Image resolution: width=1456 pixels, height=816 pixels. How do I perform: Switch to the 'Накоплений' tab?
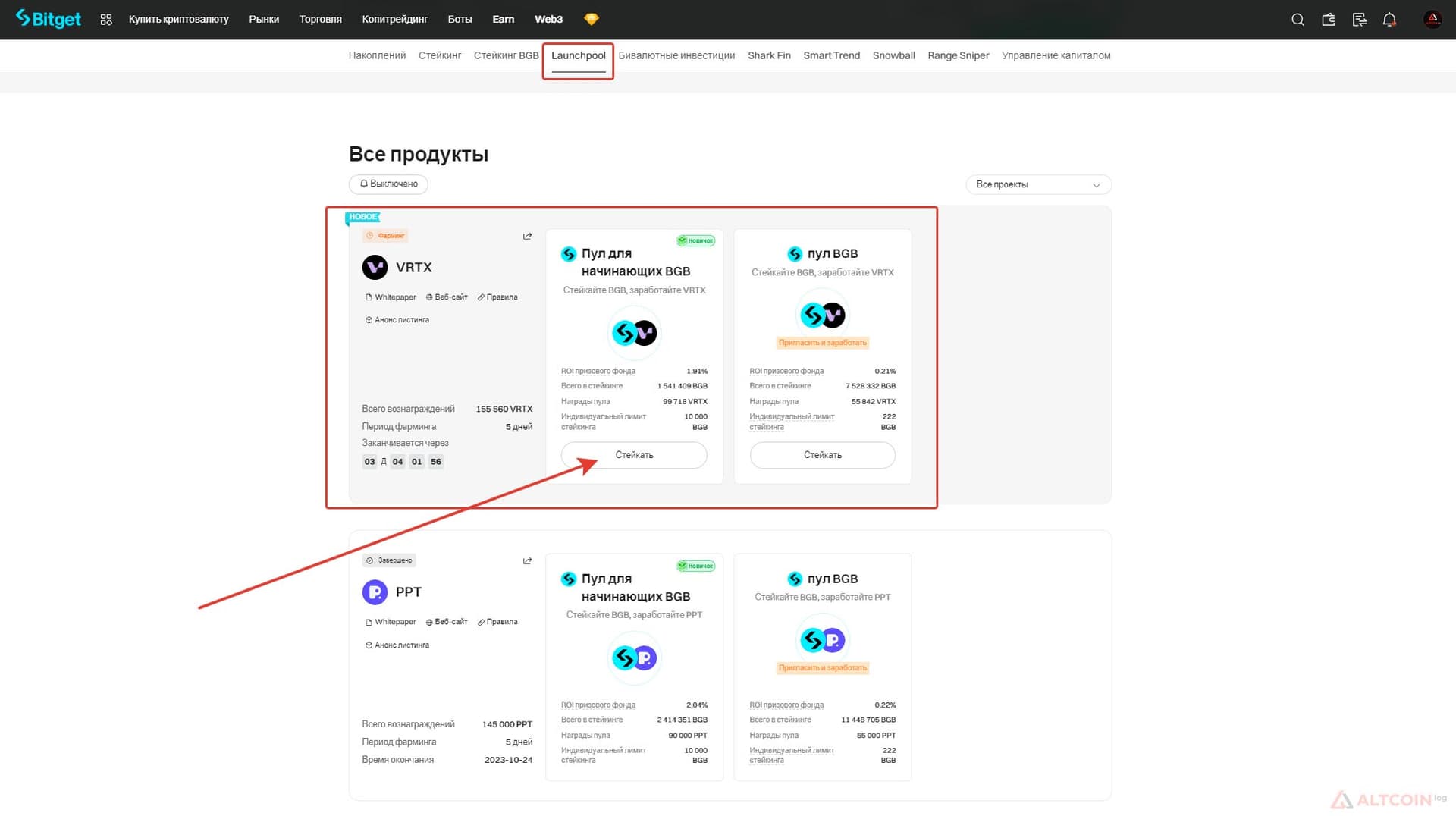[x=377, y=55]
